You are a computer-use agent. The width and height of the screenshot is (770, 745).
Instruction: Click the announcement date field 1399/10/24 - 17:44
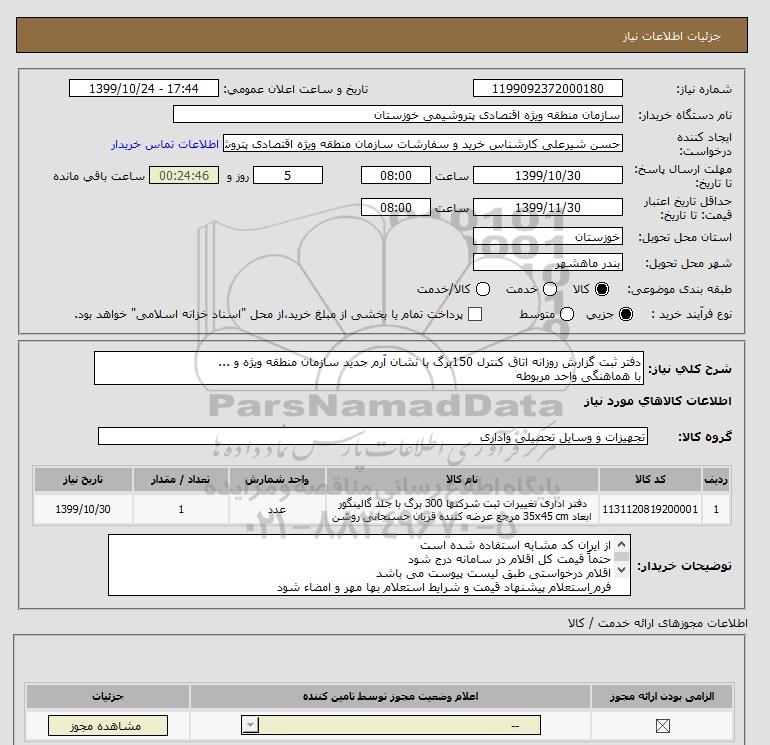coord(143,88)
